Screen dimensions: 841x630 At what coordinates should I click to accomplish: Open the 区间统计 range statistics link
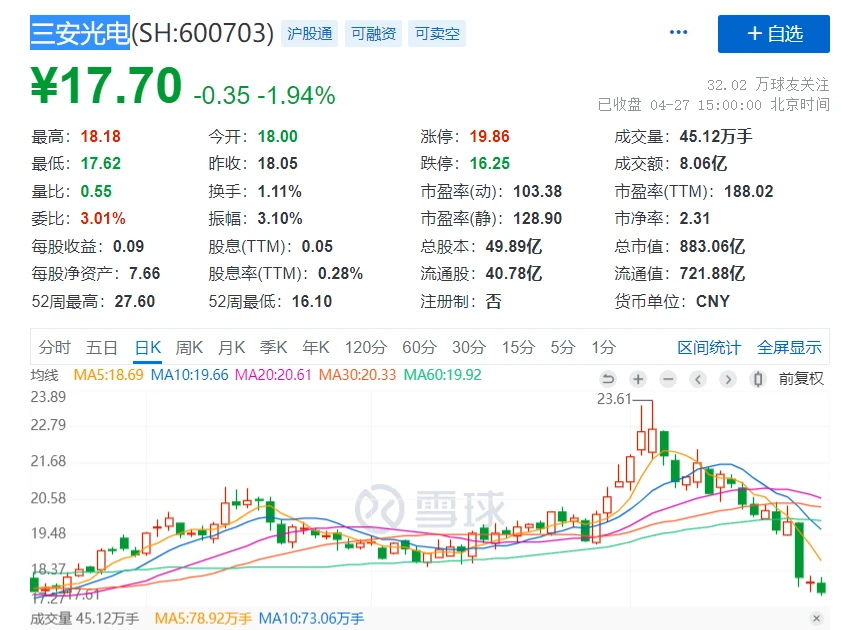pos(709,348)
